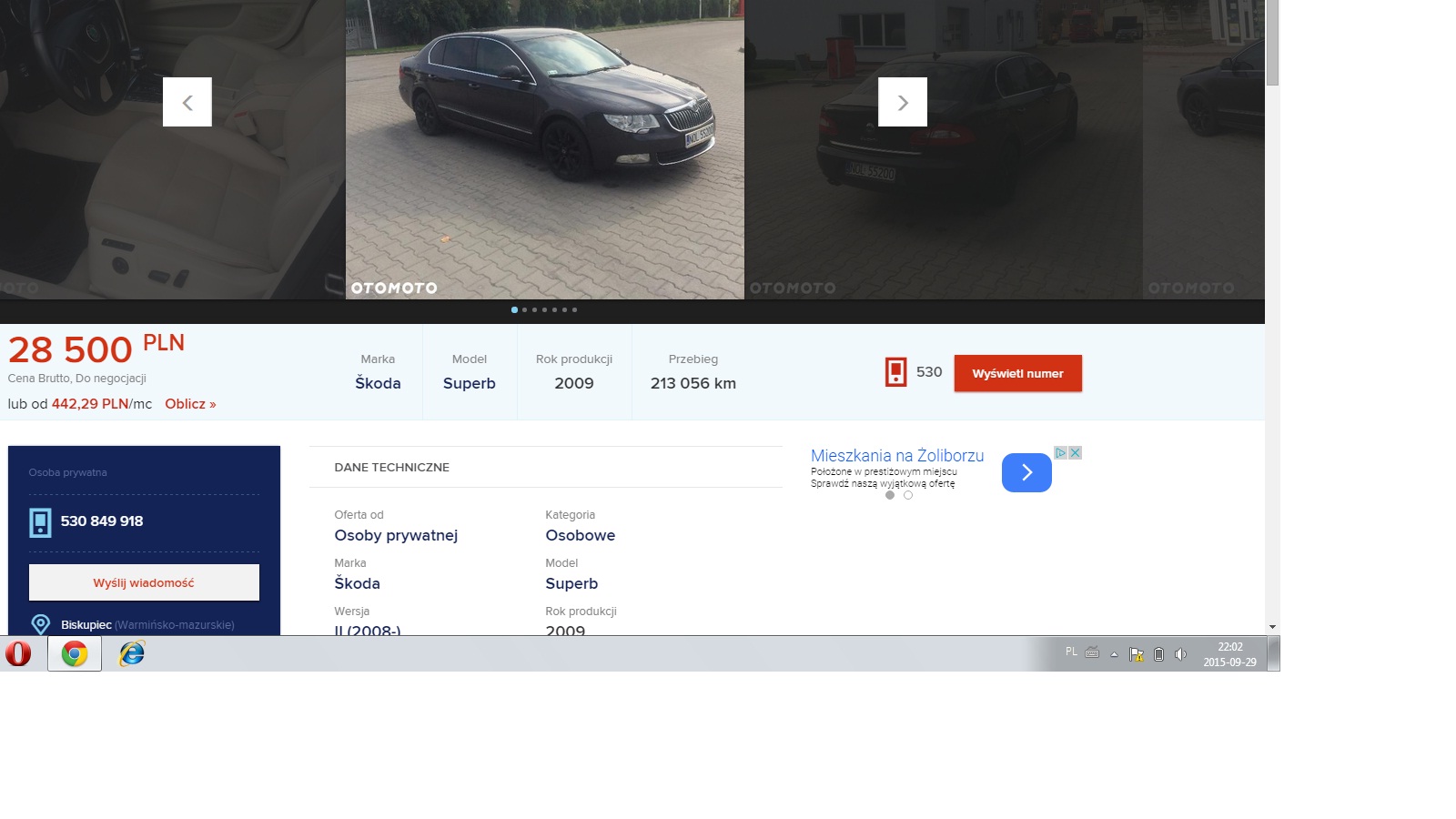Viewport: 1456px width, 819px height.
Task: Show hidden system tray icons
Action: 1114,653
